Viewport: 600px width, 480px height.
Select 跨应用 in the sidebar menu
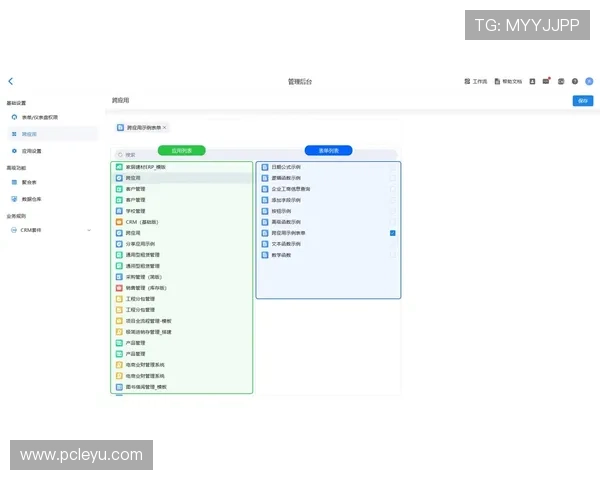tap(52, 134)
